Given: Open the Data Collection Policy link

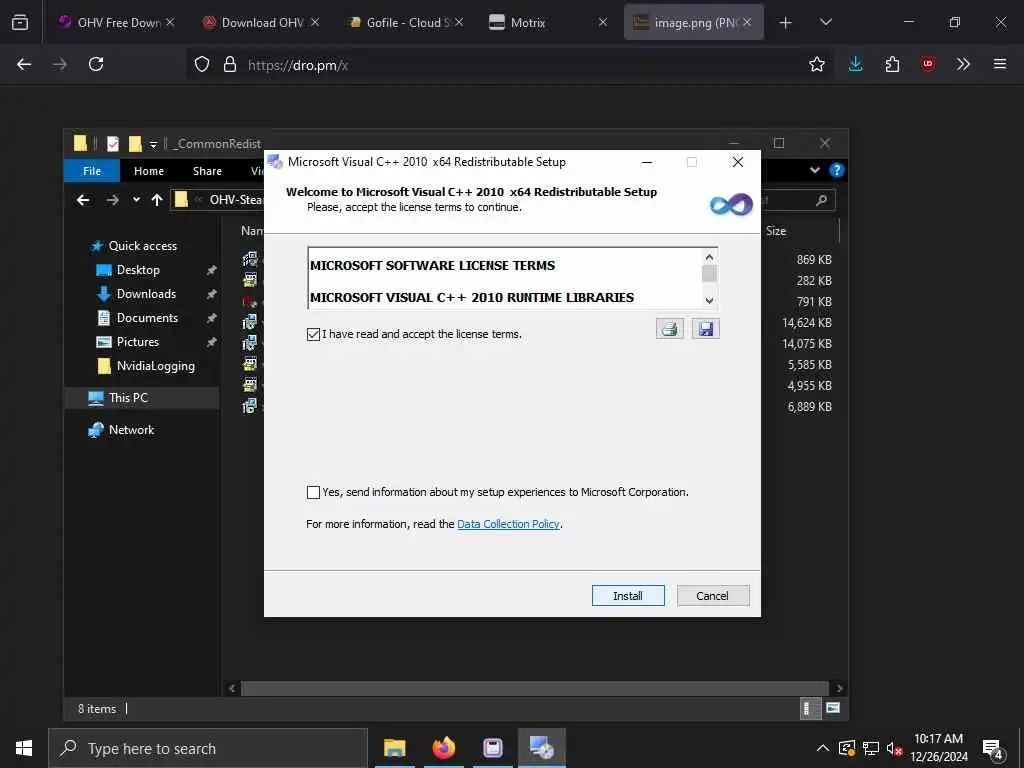Looking at the screenshot, I should [508, 524].
